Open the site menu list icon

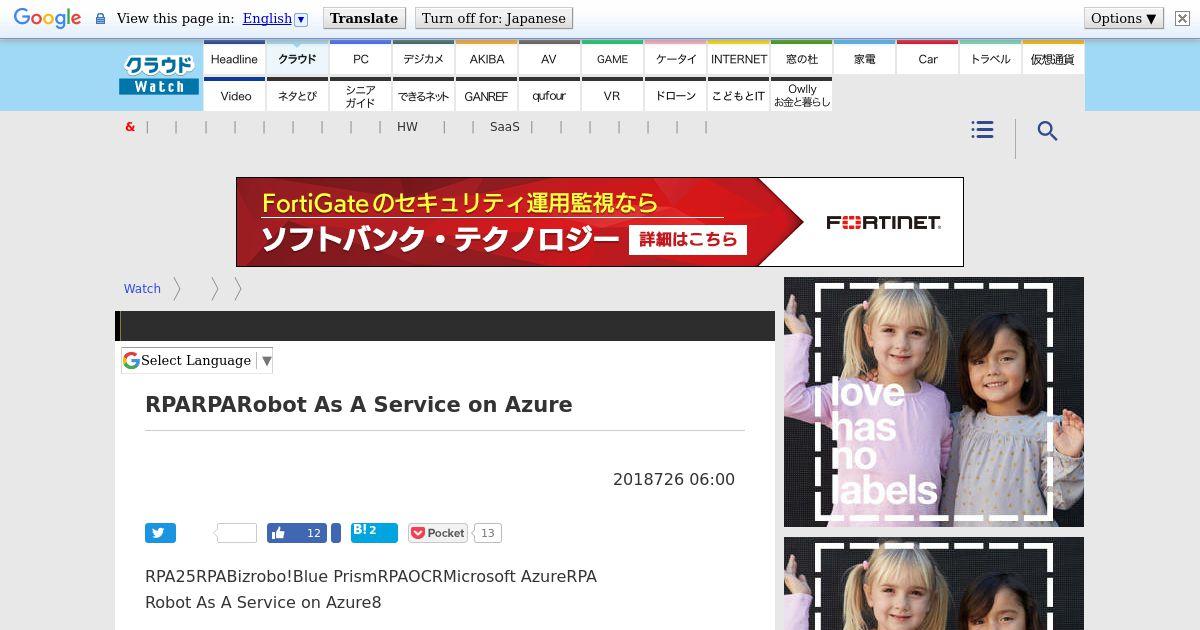pyautogui.click(x=982, y=130)
